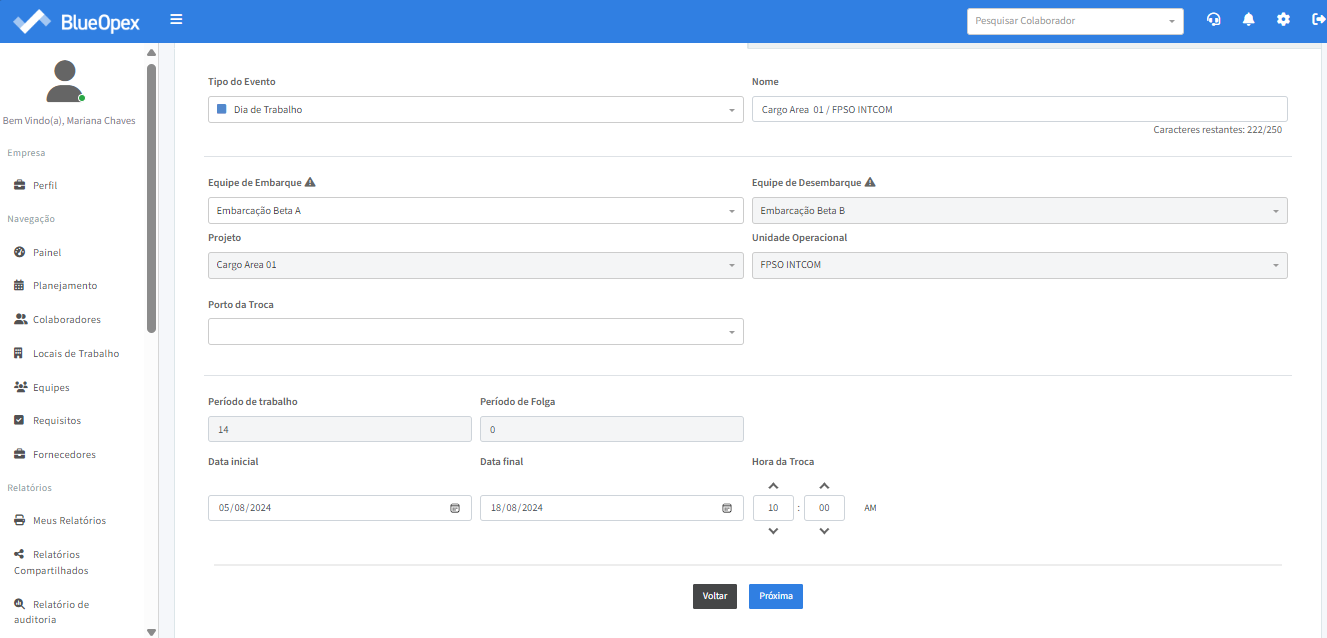Viewport: 1327px width, 638px height.
Task: Click the sidebar scrollbar thumb
Action: (x=151, y=198)
